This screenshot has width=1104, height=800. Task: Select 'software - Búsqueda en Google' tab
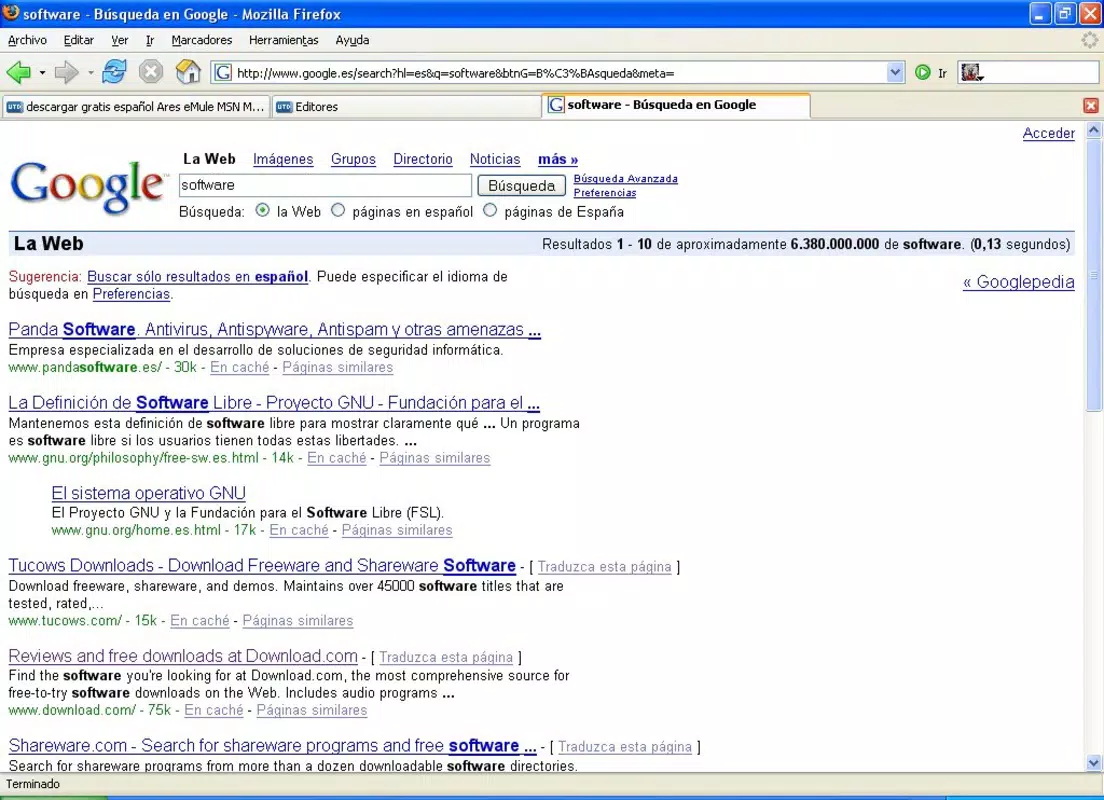click(x=676, y=105)
